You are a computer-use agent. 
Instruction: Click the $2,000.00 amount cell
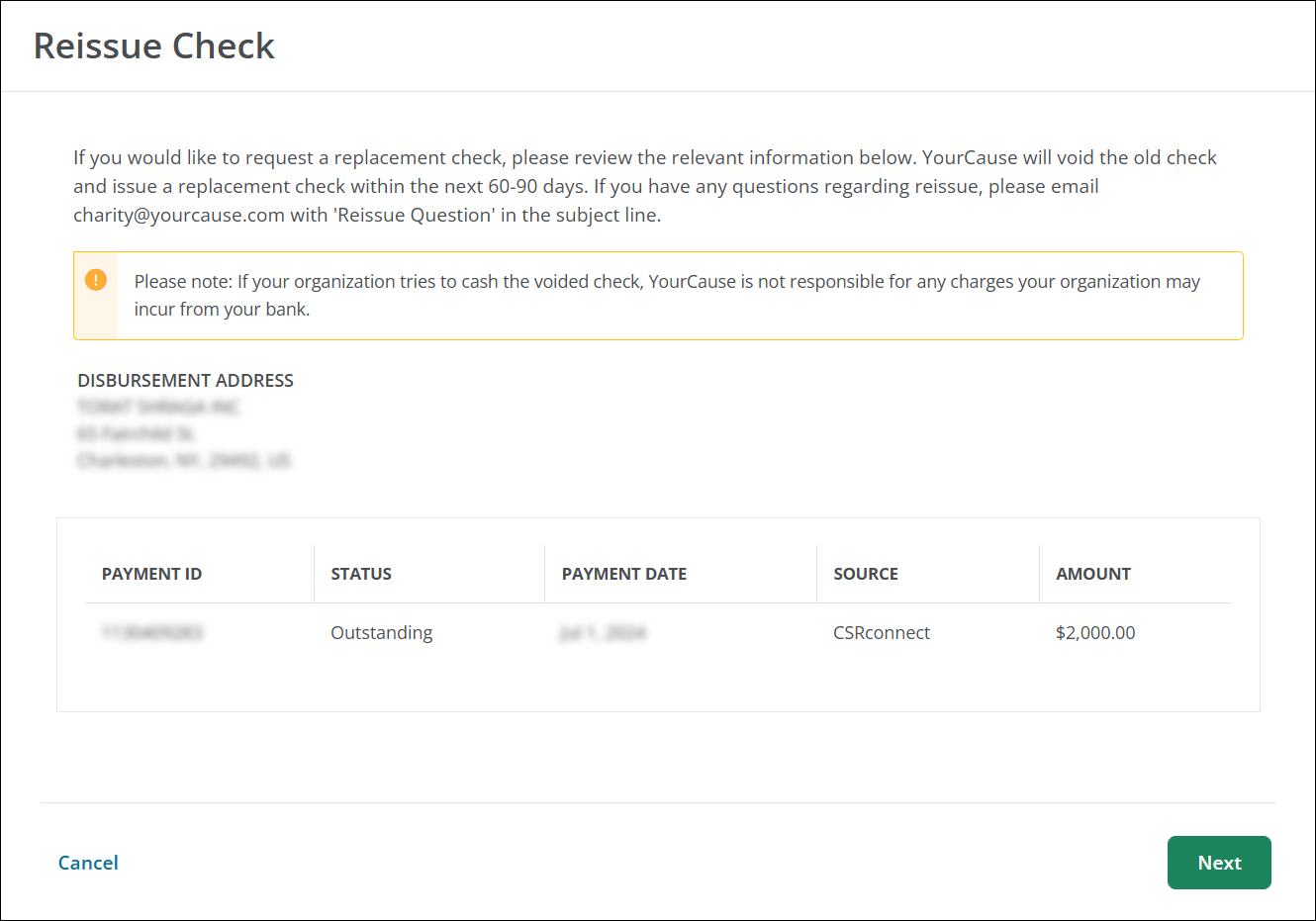pos(1095,633)
